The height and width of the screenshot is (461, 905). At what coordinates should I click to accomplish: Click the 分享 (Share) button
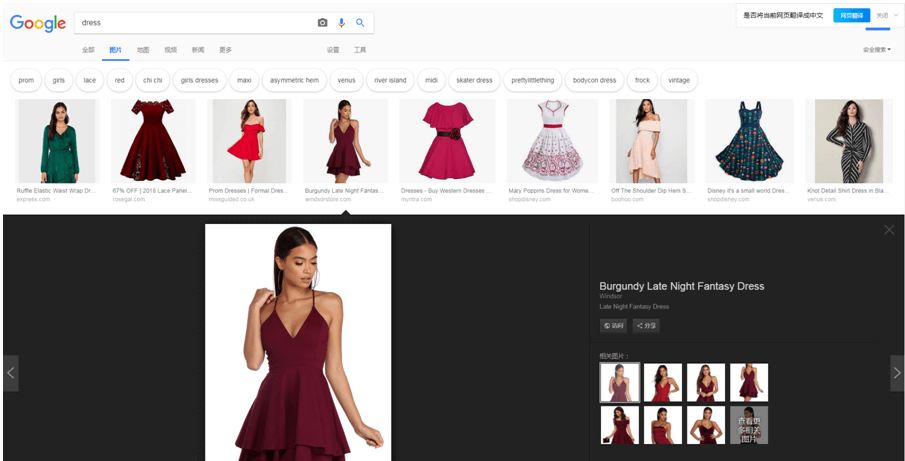click(646, 326)
